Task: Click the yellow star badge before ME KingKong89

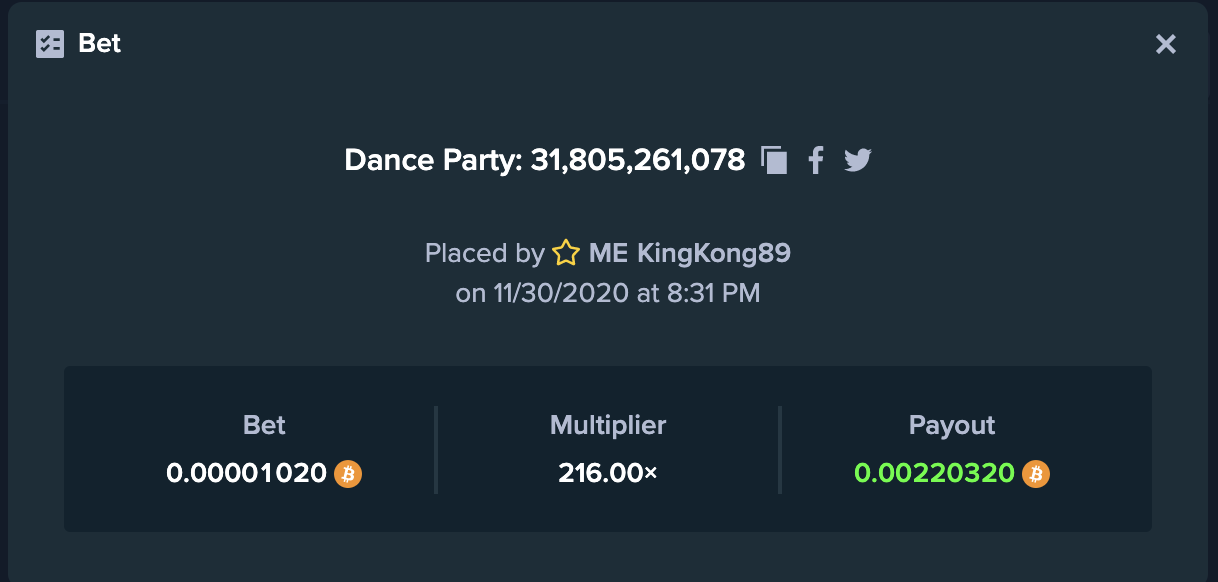Action: (566, 254)
